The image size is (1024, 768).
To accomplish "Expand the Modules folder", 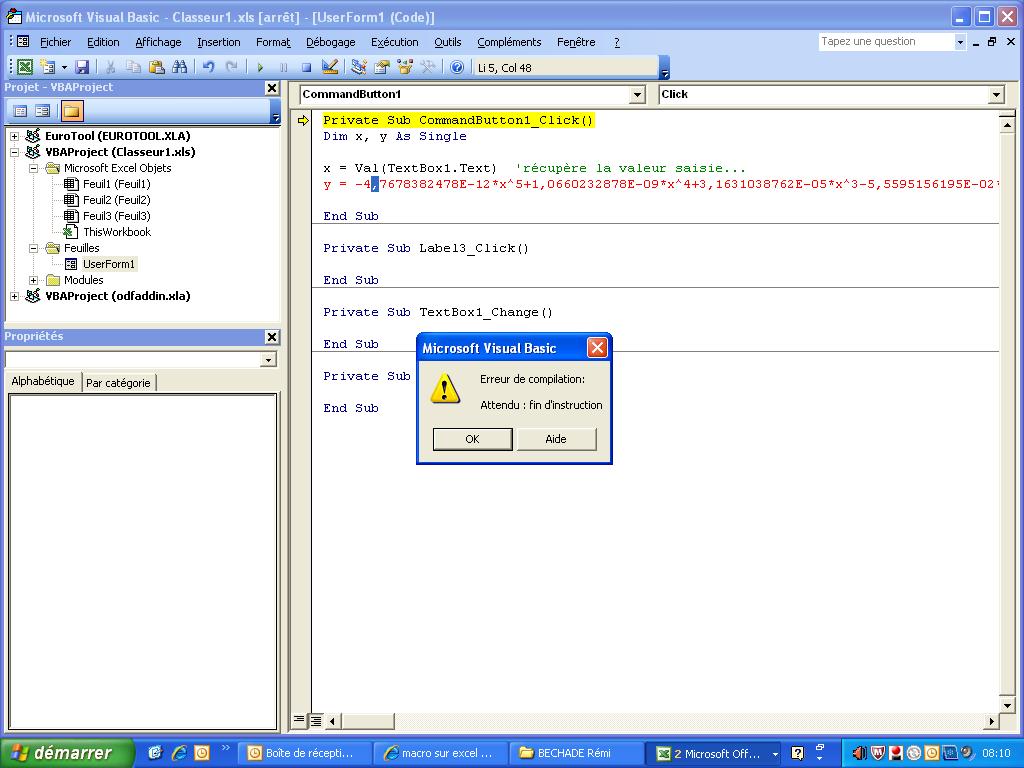I will 33,280.
